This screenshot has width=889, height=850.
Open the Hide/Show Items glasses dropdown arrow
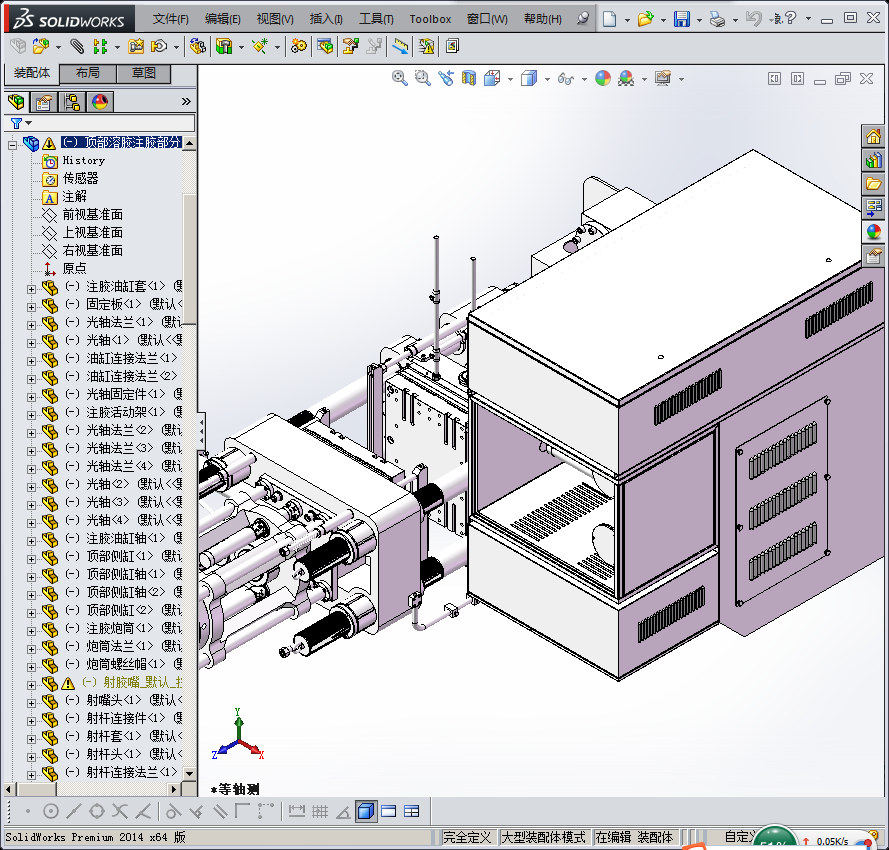(x=582, y=79)
